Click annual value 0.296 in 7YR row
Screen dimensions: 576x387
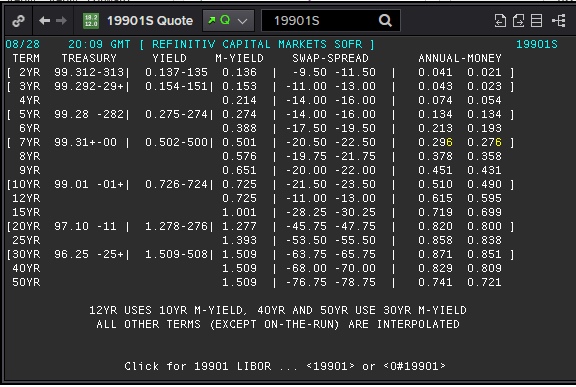tap(435, 142)
